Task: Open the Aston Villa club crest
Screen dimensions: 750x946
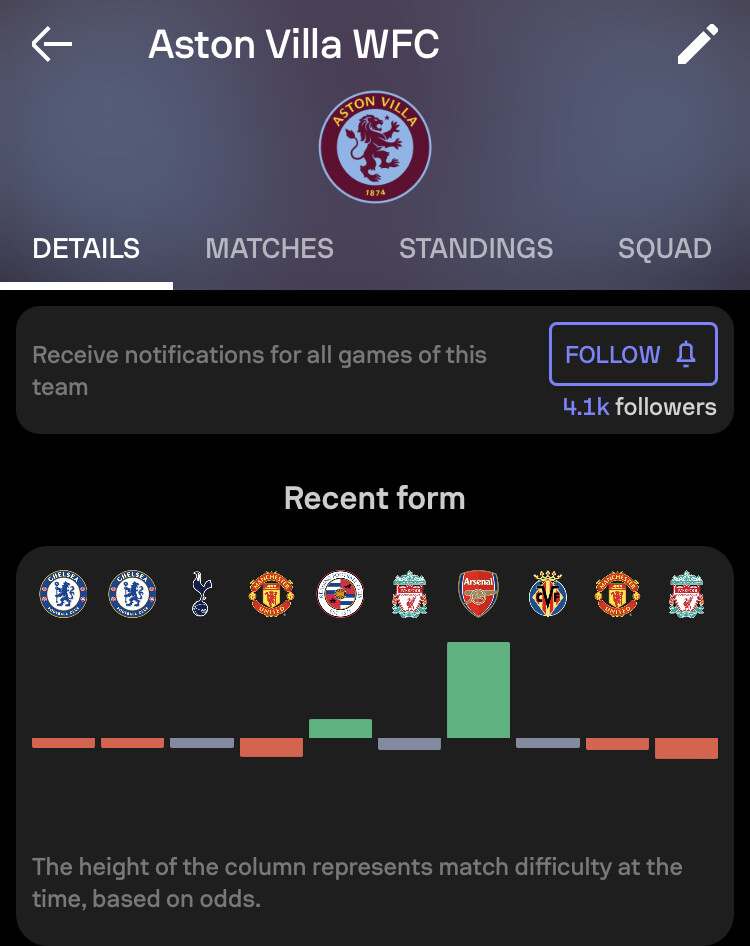Action: click(x=375, y=147)
